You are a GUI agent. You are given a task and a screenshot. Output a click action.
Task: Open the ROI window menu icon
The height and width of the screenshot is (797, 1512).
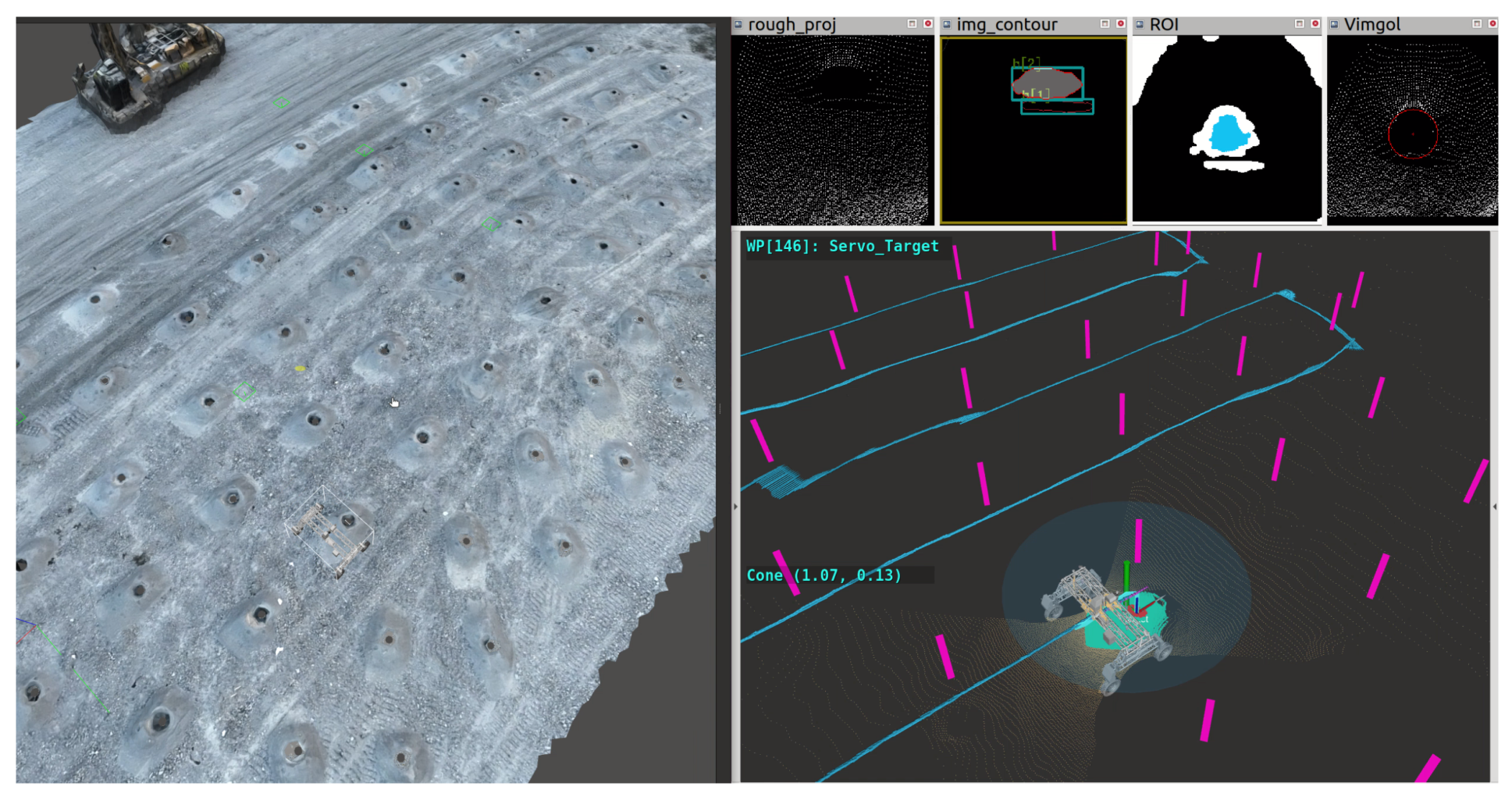tap(1140, 24)
